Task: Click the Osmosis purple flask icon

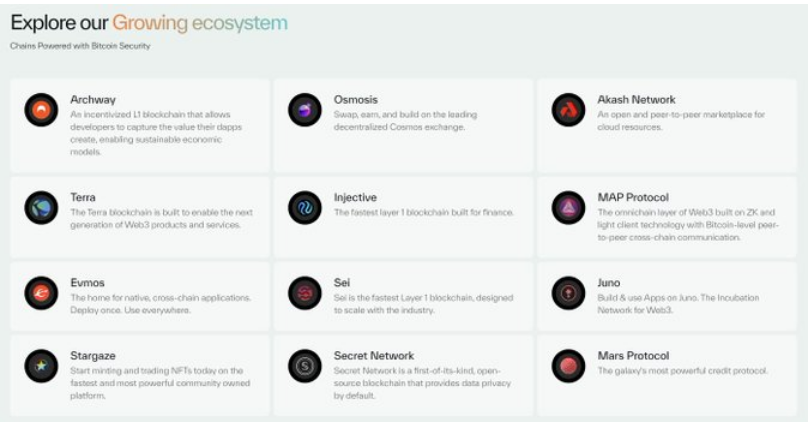Action: click(305, 110)
